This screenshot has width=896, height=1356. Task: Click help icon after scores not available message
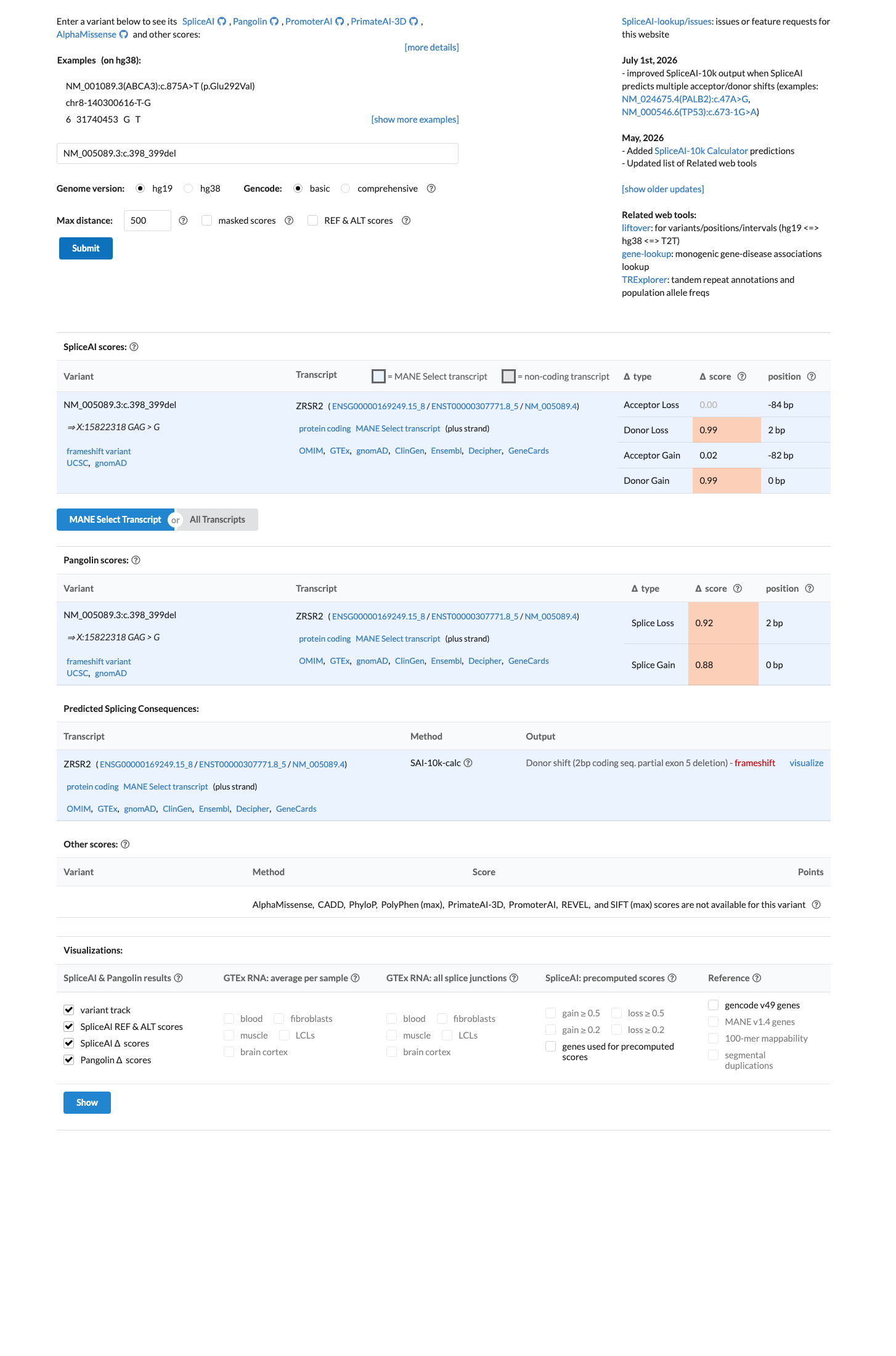[x=816, y=905]
